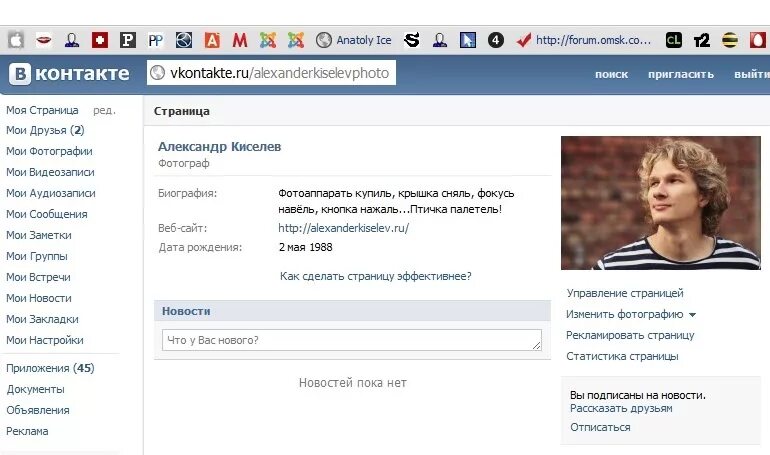Click выйти in the header
This screenshot has width=770, height=455.
(751, 74)
